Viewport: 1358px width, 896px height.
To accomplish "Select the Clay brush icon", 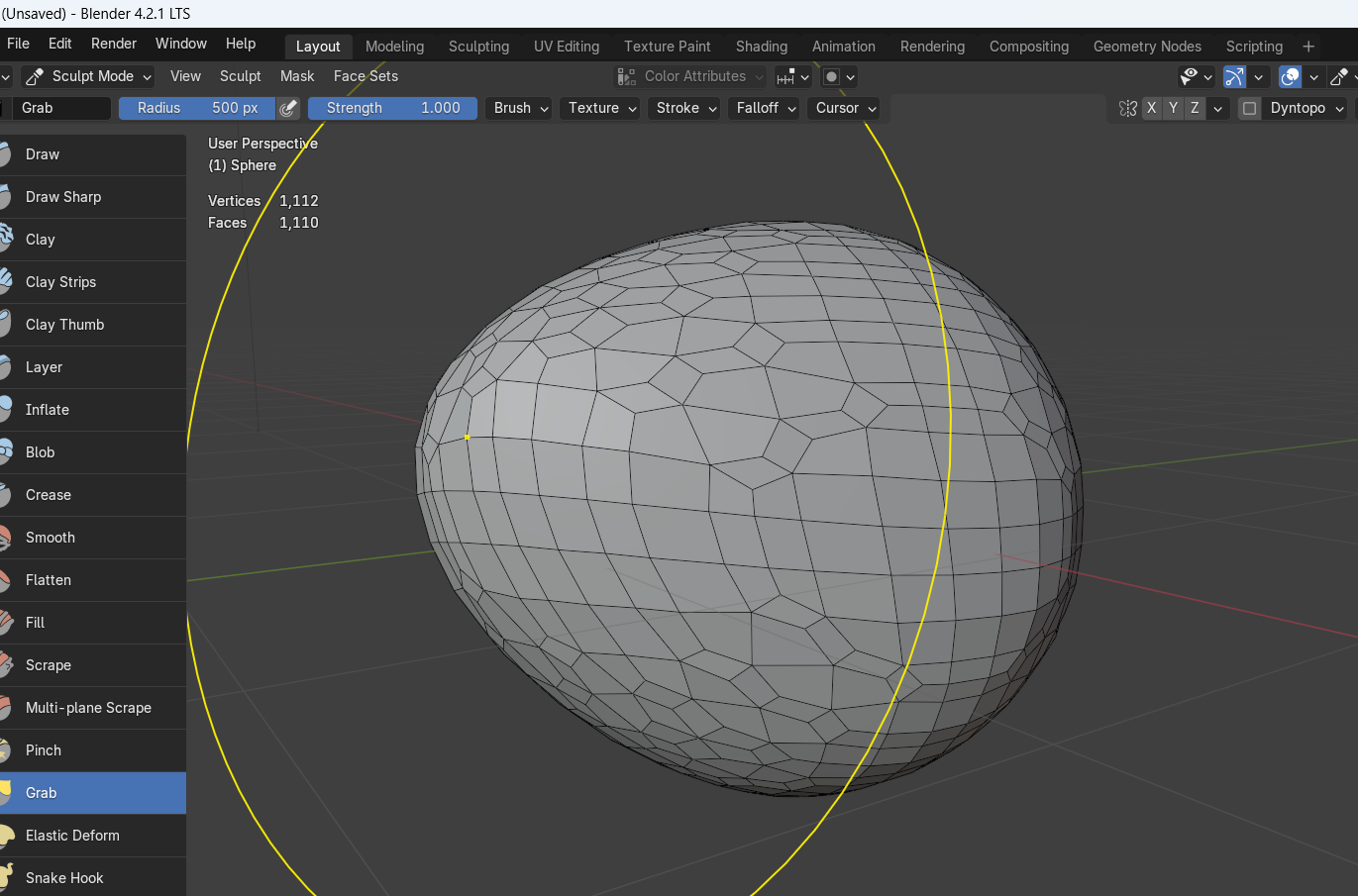I will click(x=5, y=240).
